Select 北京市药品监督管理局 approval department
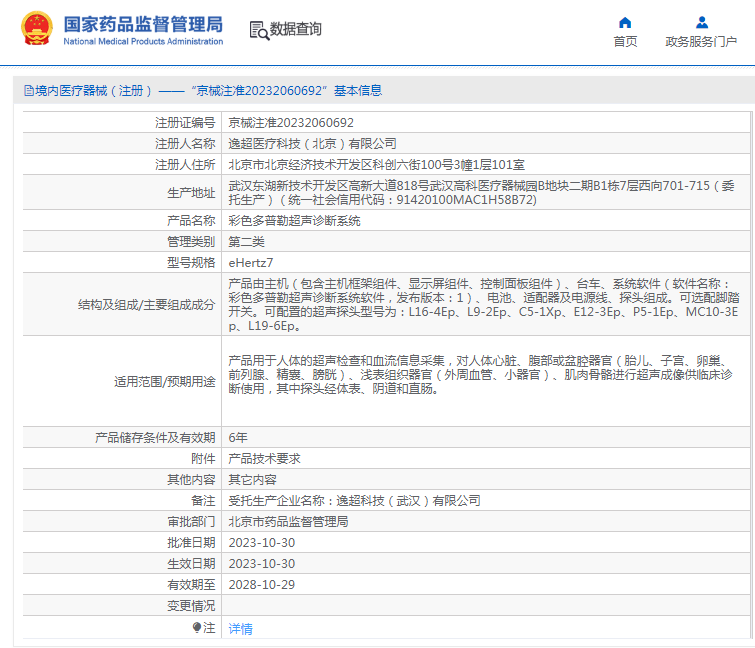Image resolution: width=755 pixels, height=648 pixels. [288, 521]
